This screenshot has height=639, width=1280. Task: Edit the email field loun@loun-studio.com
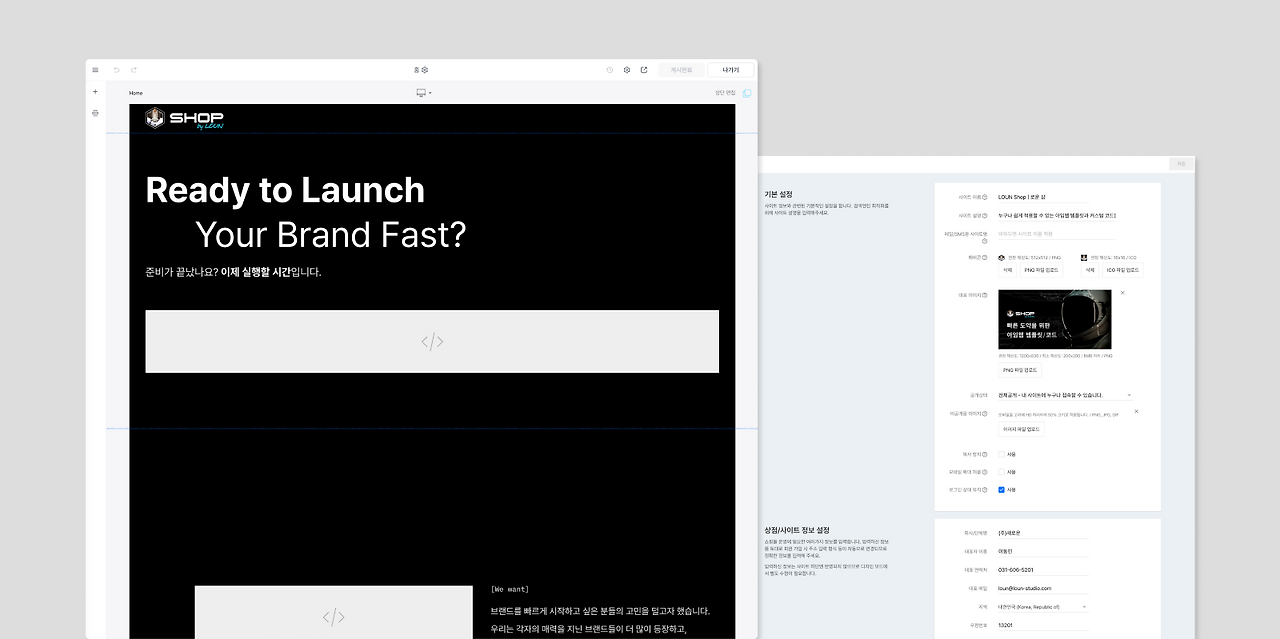click(x=1043, y=589)
